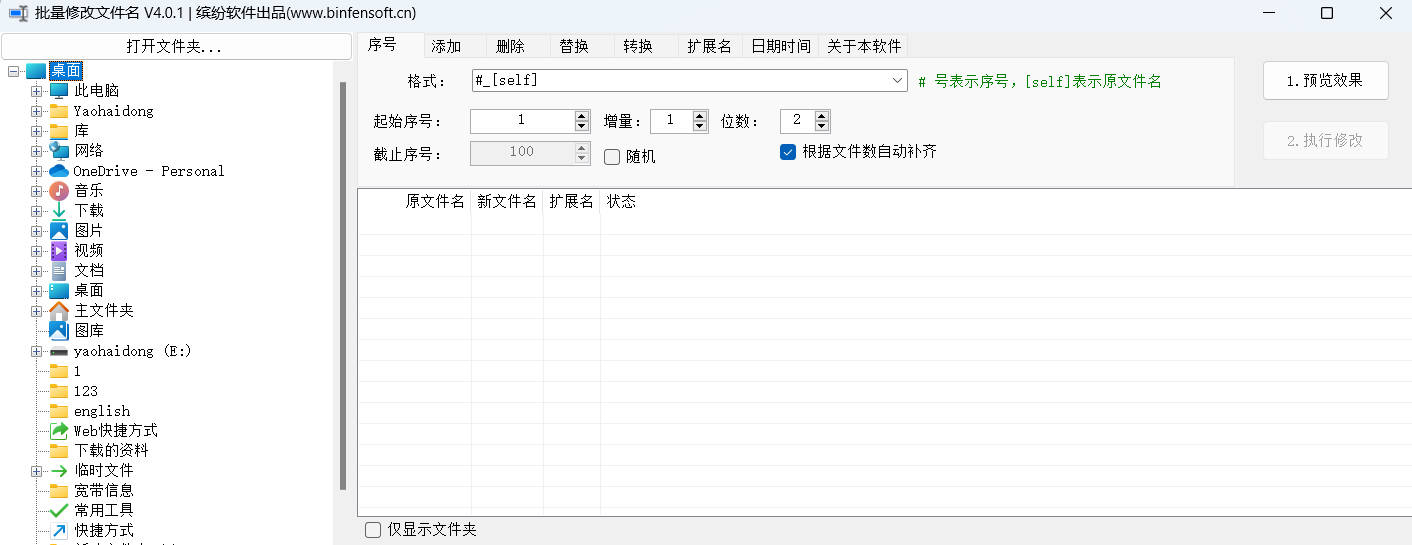1412x545 pixels.
Task: Click the folder tree vertical scrollbar
Action: 343,285
